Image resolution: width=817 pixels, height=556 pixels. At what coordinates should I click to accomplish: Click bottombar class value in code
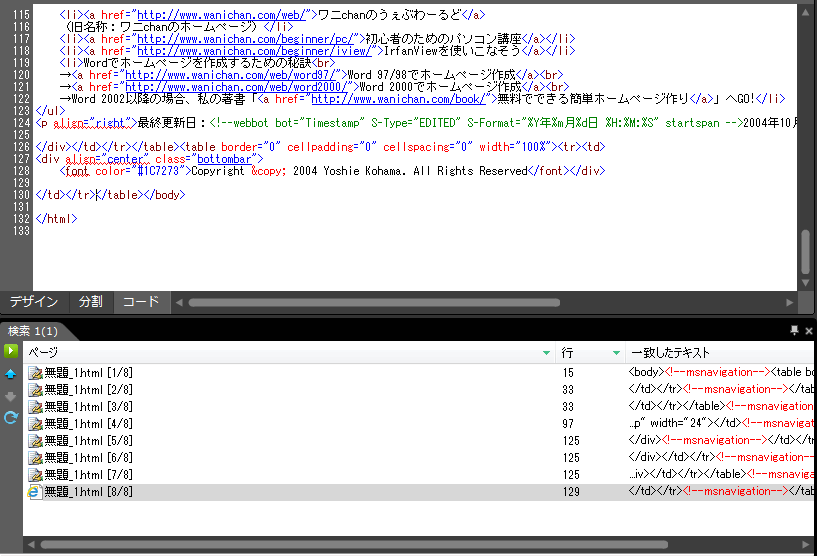[x=224, y=159]
